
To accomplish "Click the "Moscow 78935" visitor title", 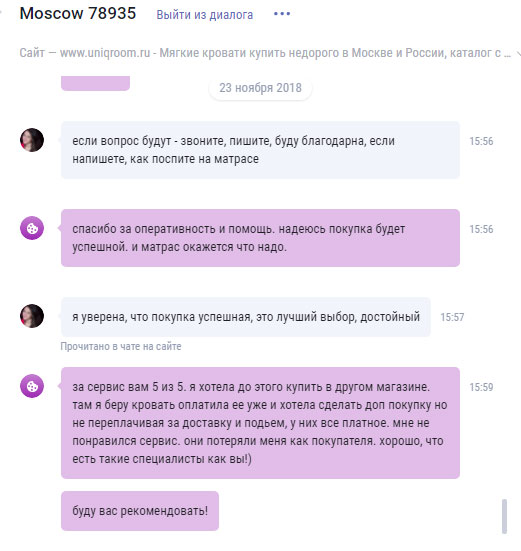I will click(78, 14).
